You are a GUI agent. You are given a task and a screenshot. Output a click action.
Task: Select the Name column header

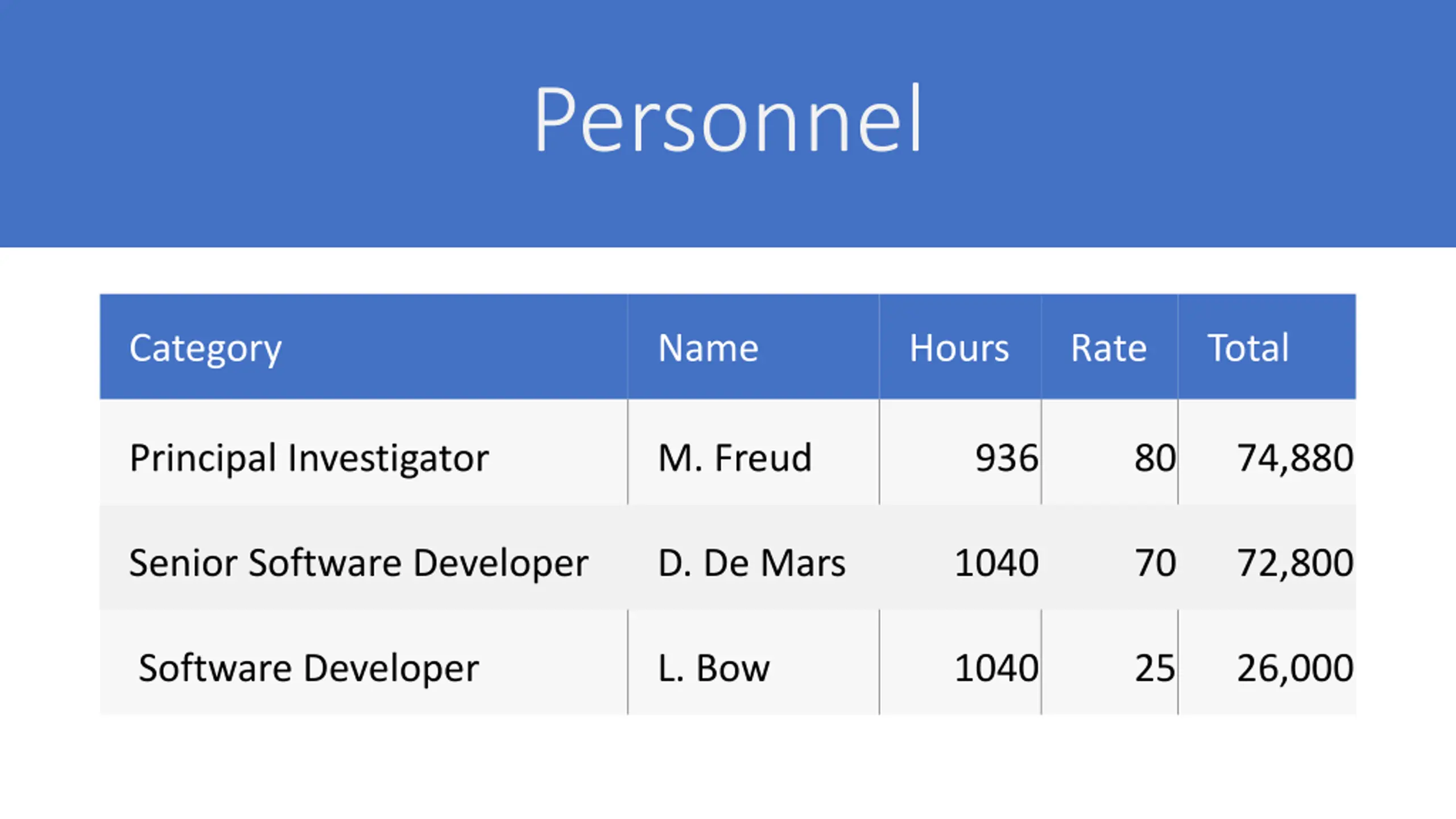(754, 347)
